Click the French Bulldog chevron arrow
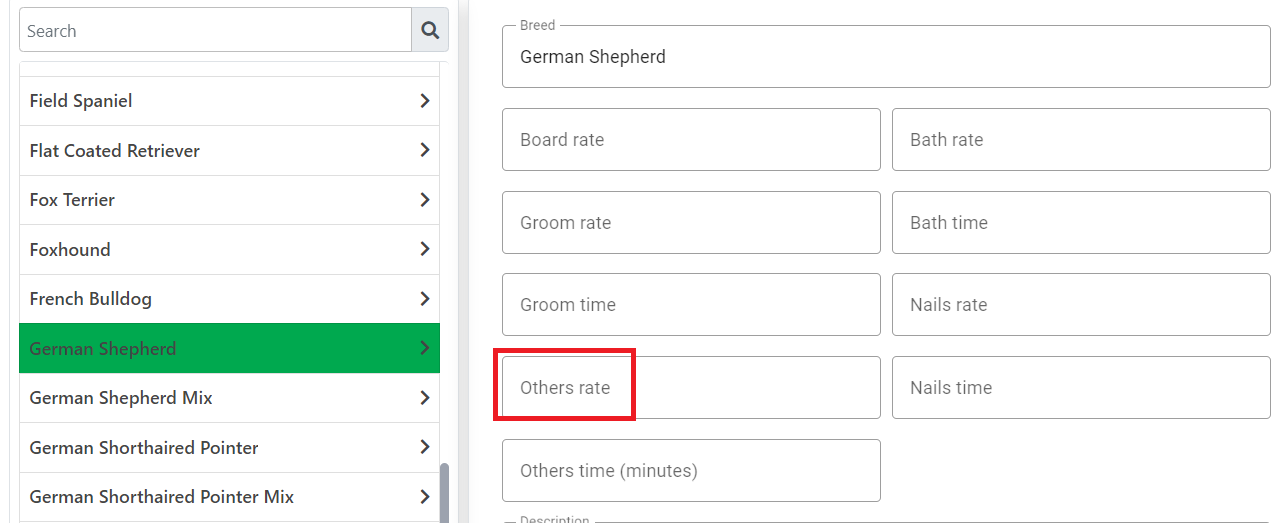The width and height of the screenshot is (1285, 523). click(x=425, y=299)
